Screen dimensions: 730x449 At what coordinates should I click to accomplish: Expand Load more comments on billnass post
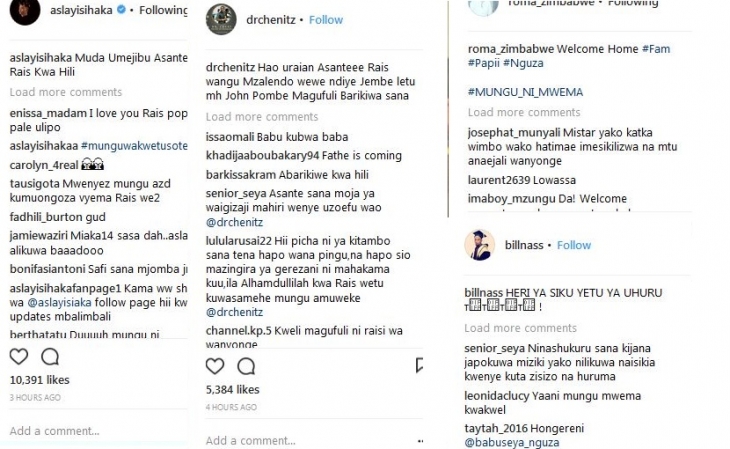tap(520, 328)
